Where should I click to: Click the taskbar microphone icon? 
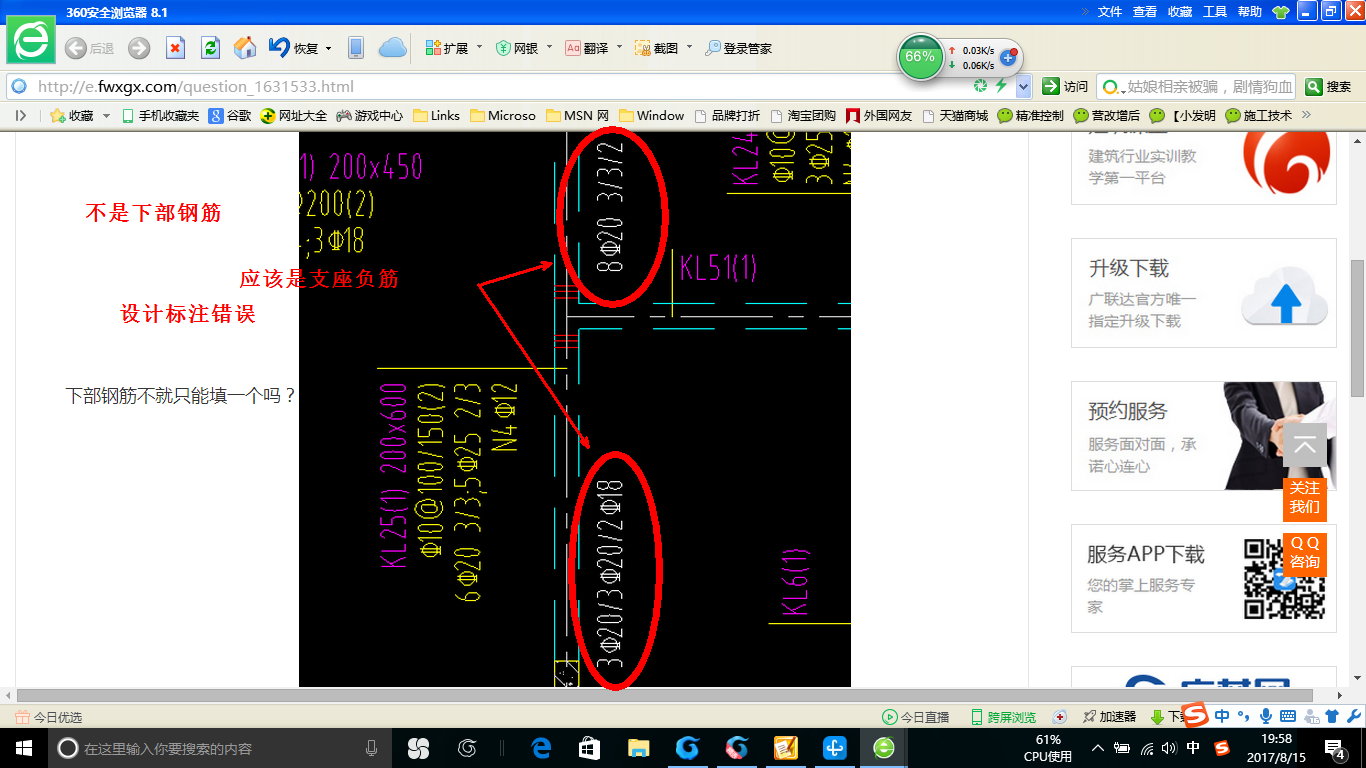pyautogui.click(x=371, y=747)
